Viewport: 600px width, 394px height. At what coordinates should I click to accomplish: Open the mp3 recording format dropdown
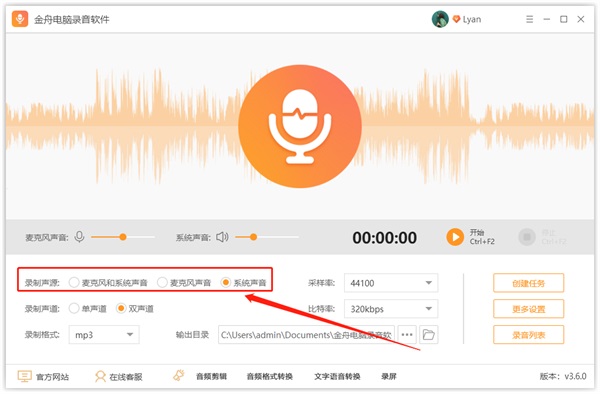104,335
